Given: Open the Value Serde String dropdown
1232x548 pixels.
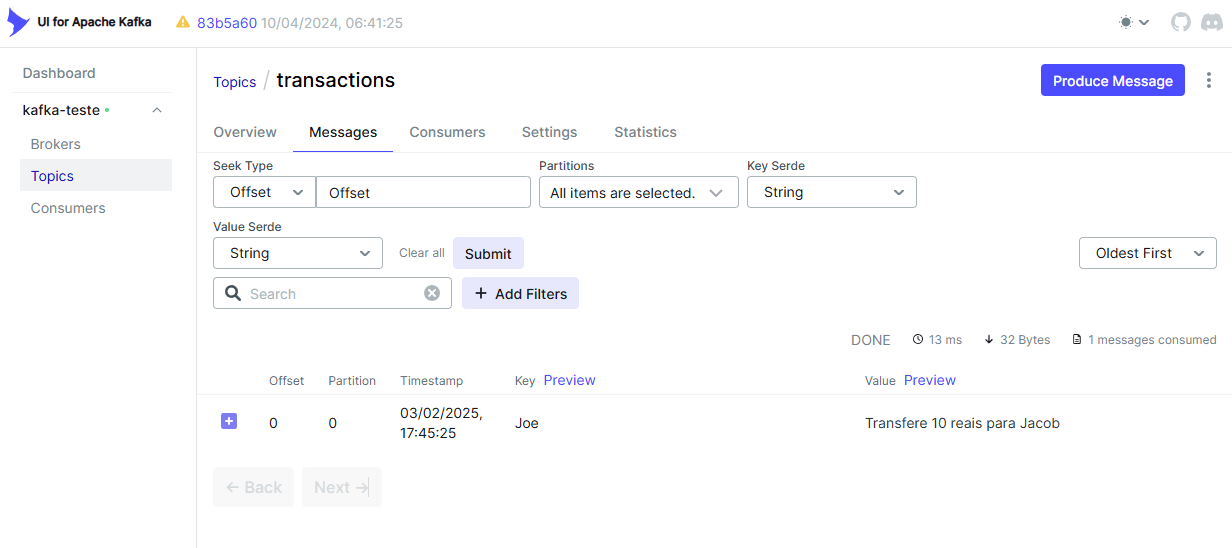Looking at the screenshot, I should pos(298,253).
